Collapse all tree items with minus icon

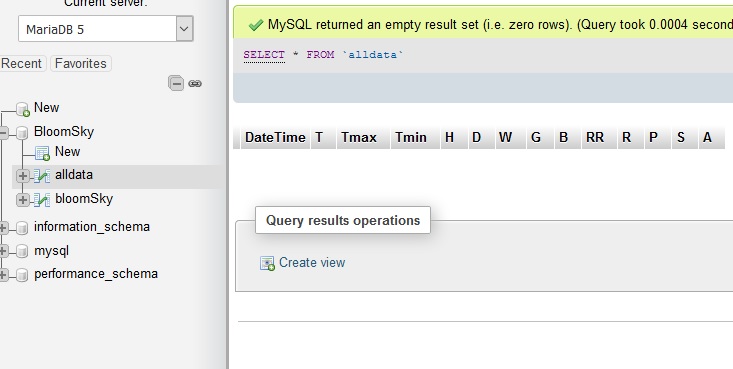176,84
